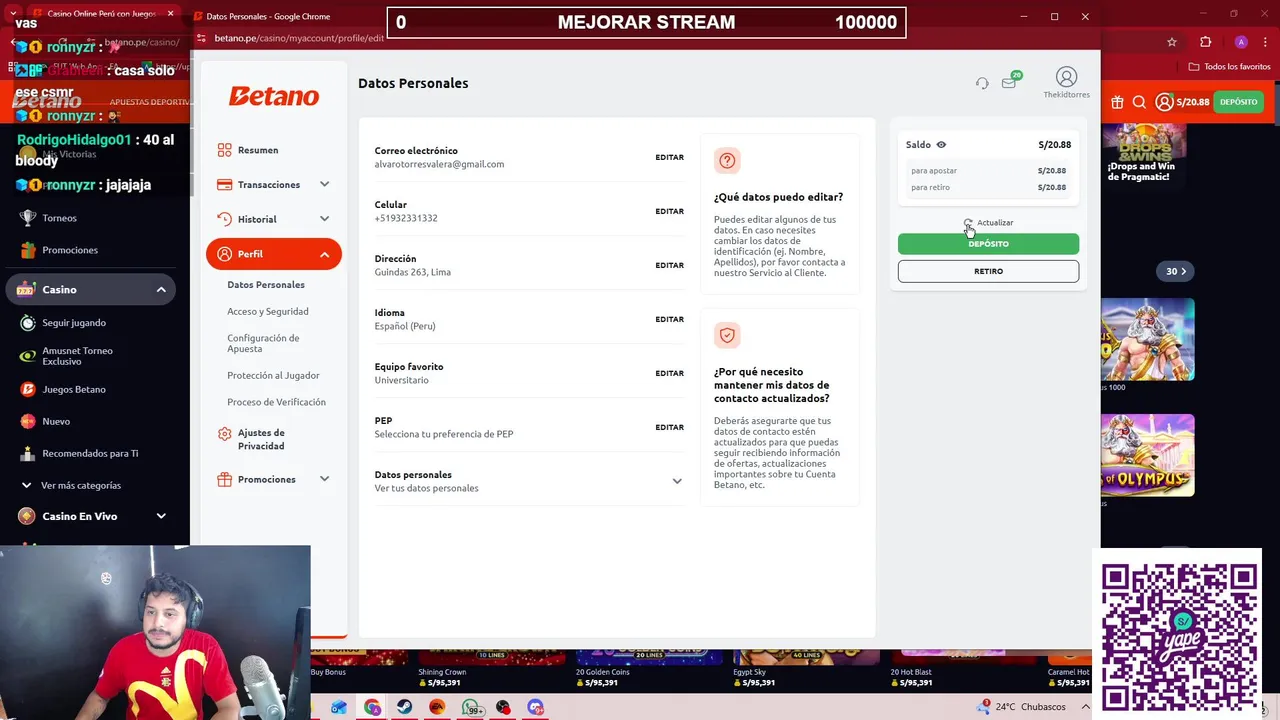
Task: Click the Promociones gift icon in account sidebar
Action: point(224,479)
